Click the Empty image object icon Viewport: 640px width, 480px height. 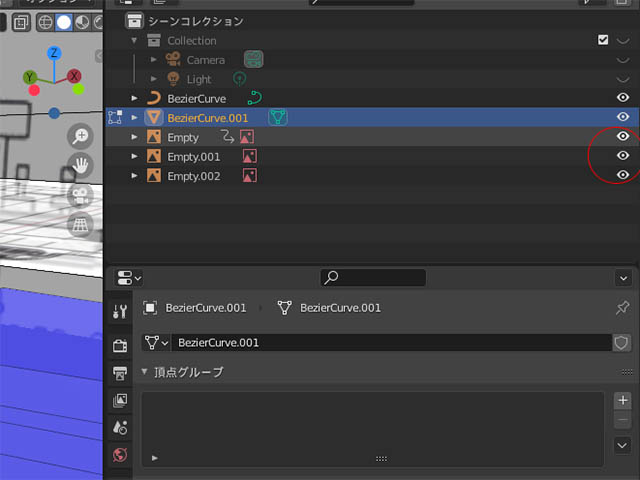pos(154,137)
